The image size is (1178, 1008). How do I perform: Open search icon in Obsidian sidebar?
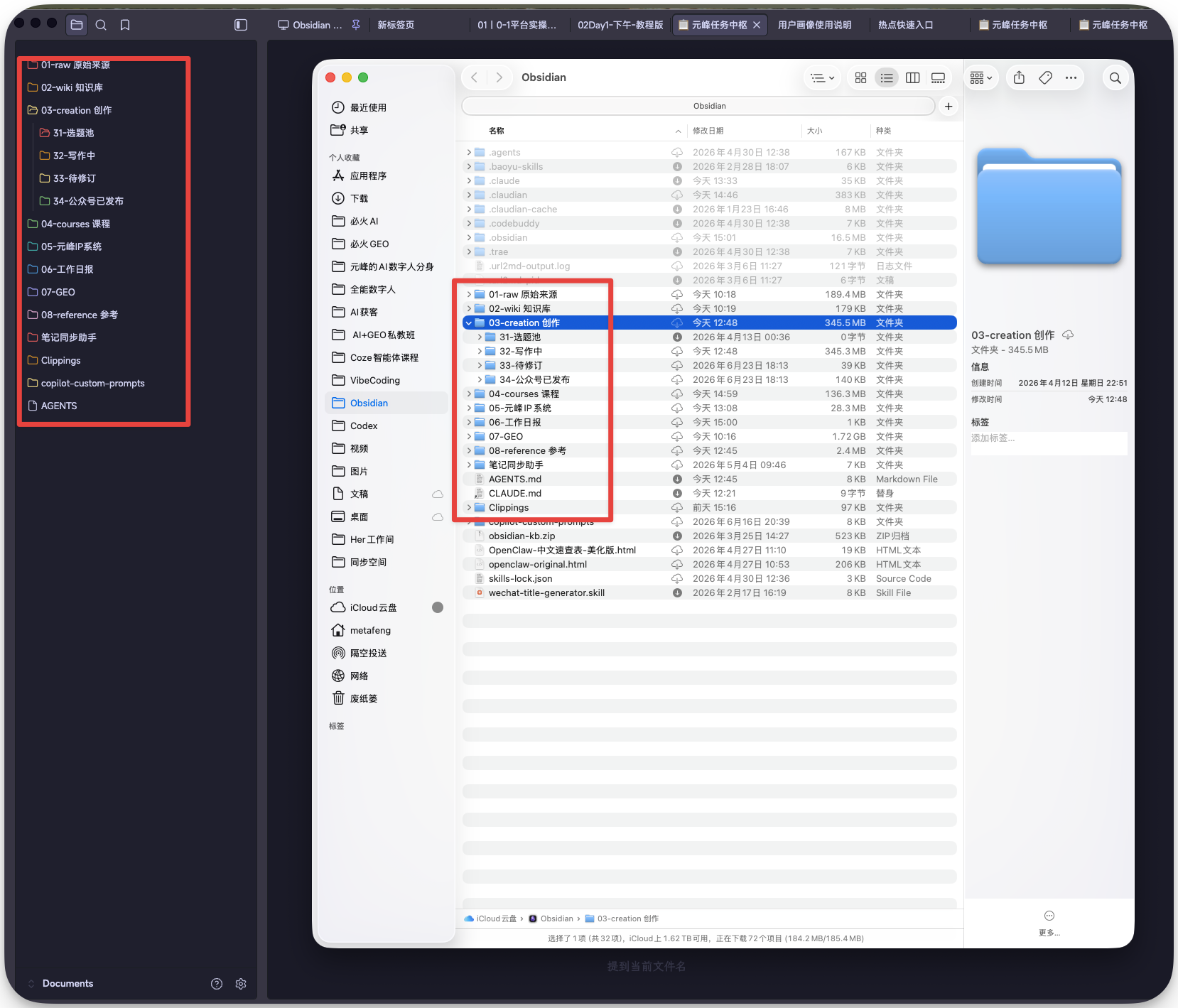coord(101,25)
